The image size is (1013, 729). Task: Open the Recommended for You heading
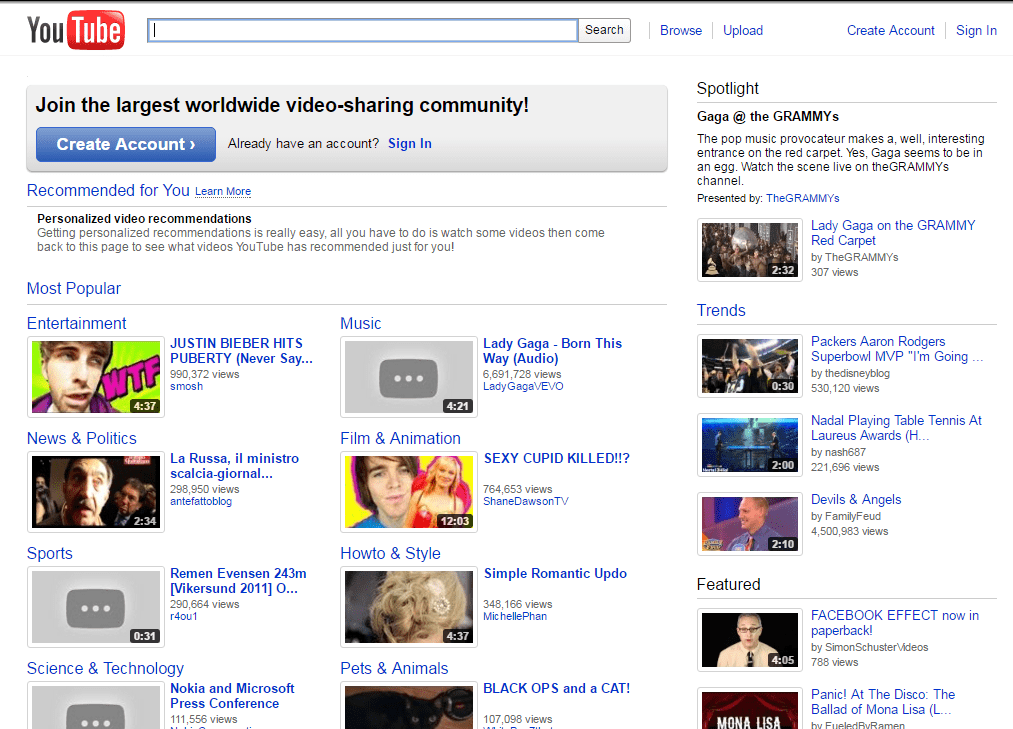tap(108, 190)
